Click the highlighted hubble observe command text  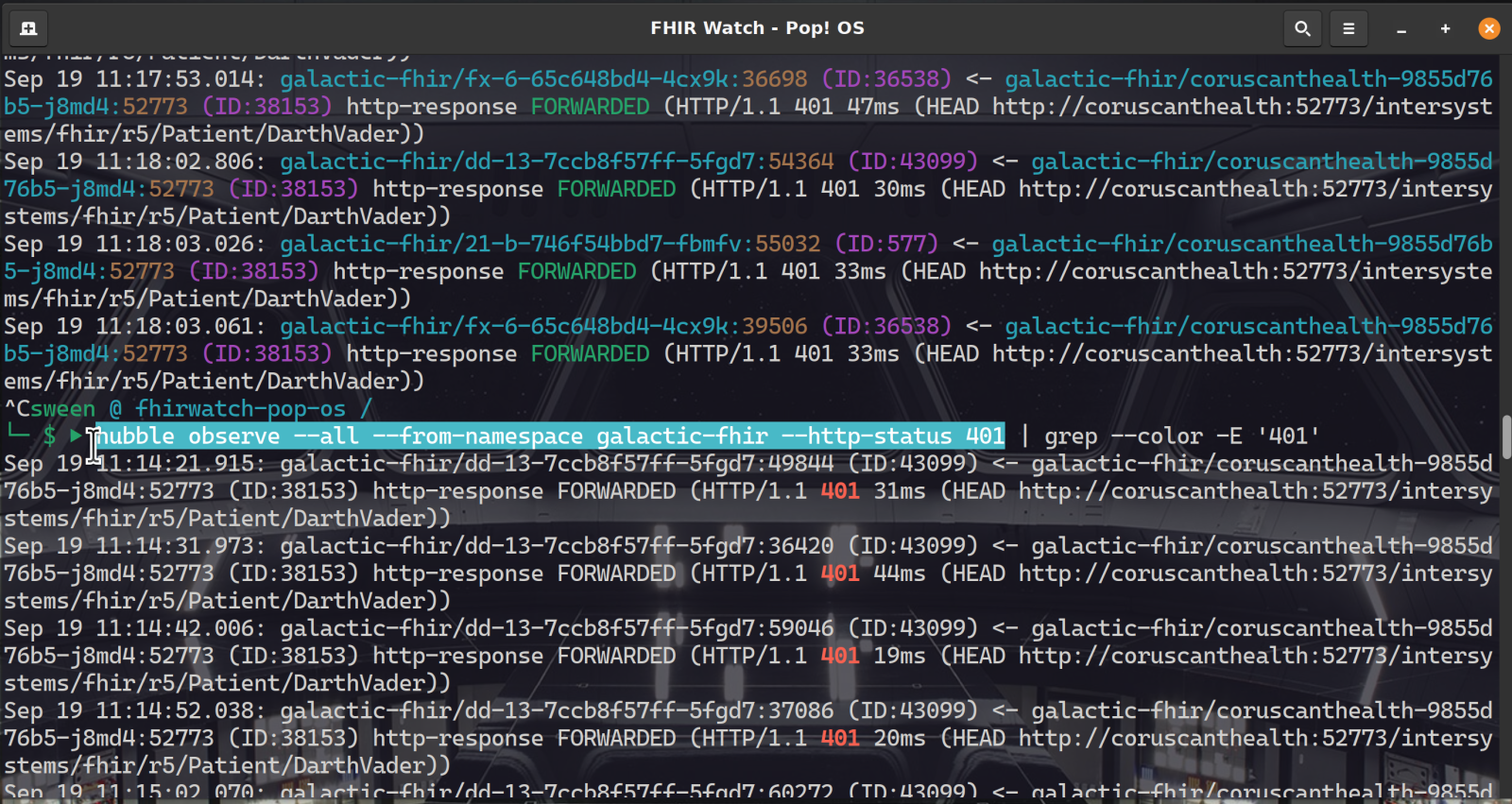[x=550, y=436]
